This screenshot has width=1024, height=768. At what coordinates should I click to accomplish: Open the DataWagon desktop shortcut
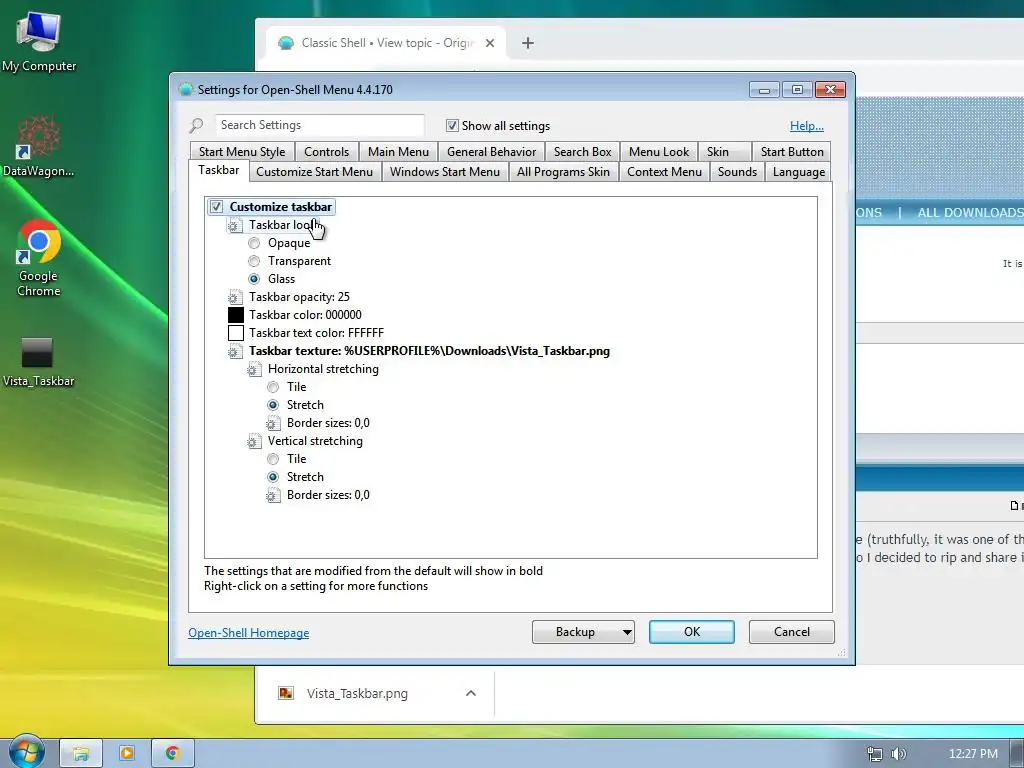pos(39,146)
